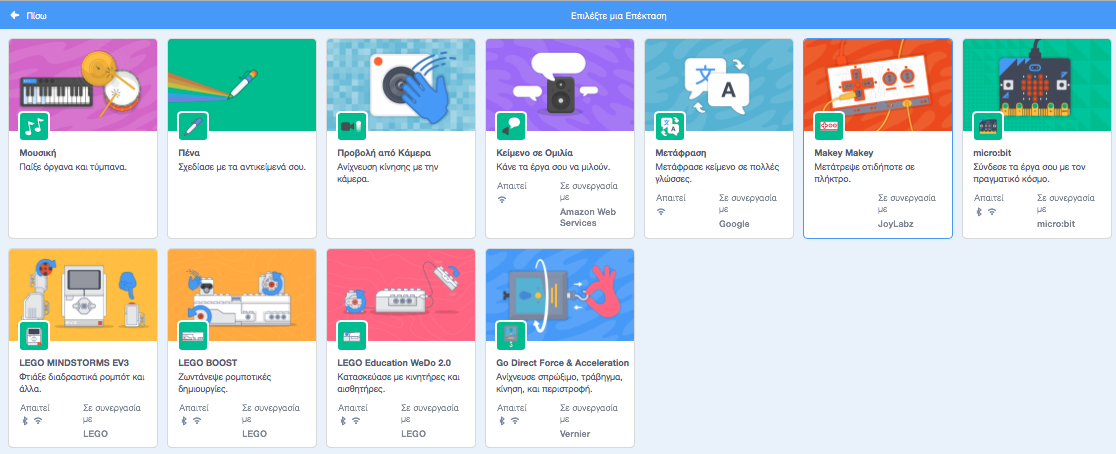Select the LEGO WeDo 2.0 badge icon
The height and width of the screenshot is (454, 1116).
(353, 336)
